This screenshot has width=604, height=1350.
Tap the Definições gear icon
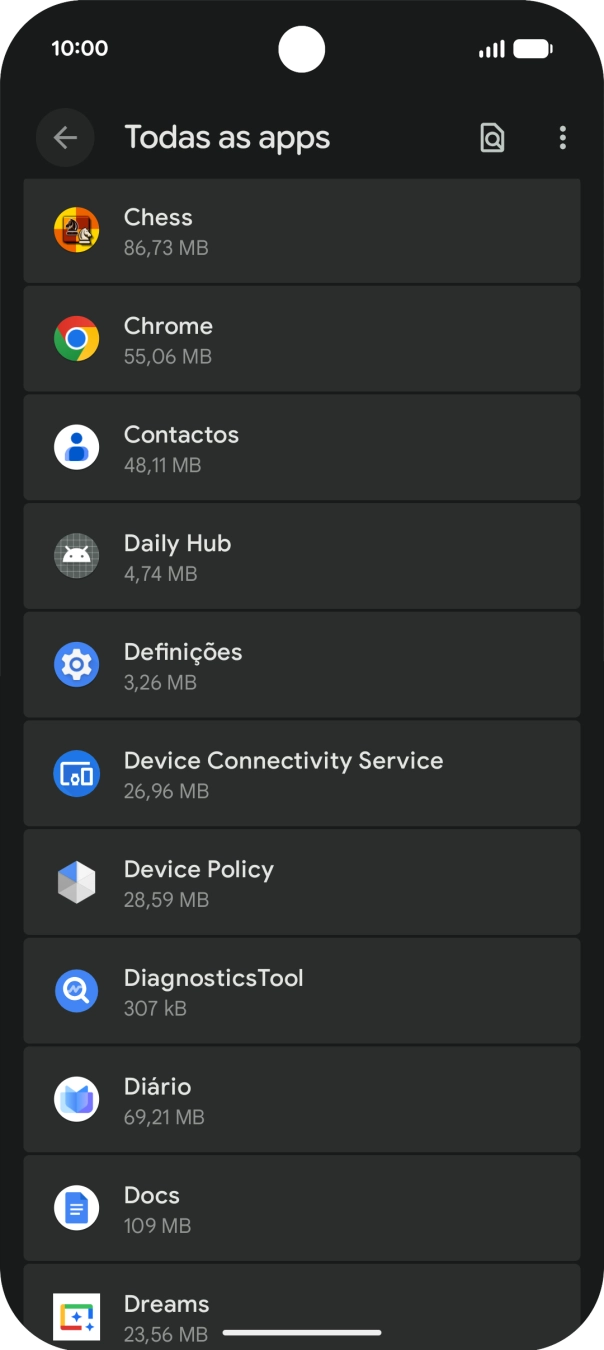[x=76, y=665]
